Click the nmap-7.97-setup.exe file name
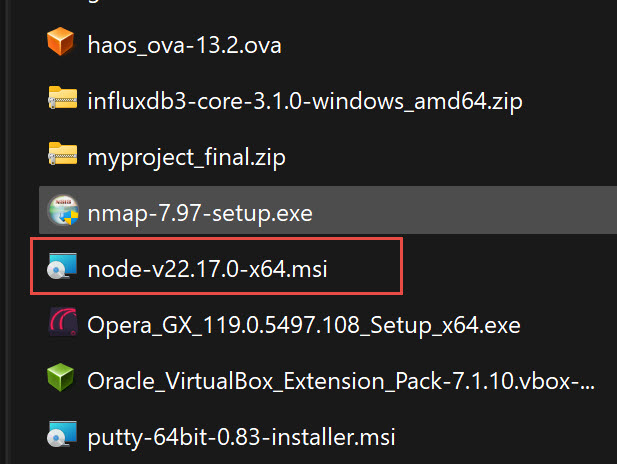 click(x=200, y=214)
